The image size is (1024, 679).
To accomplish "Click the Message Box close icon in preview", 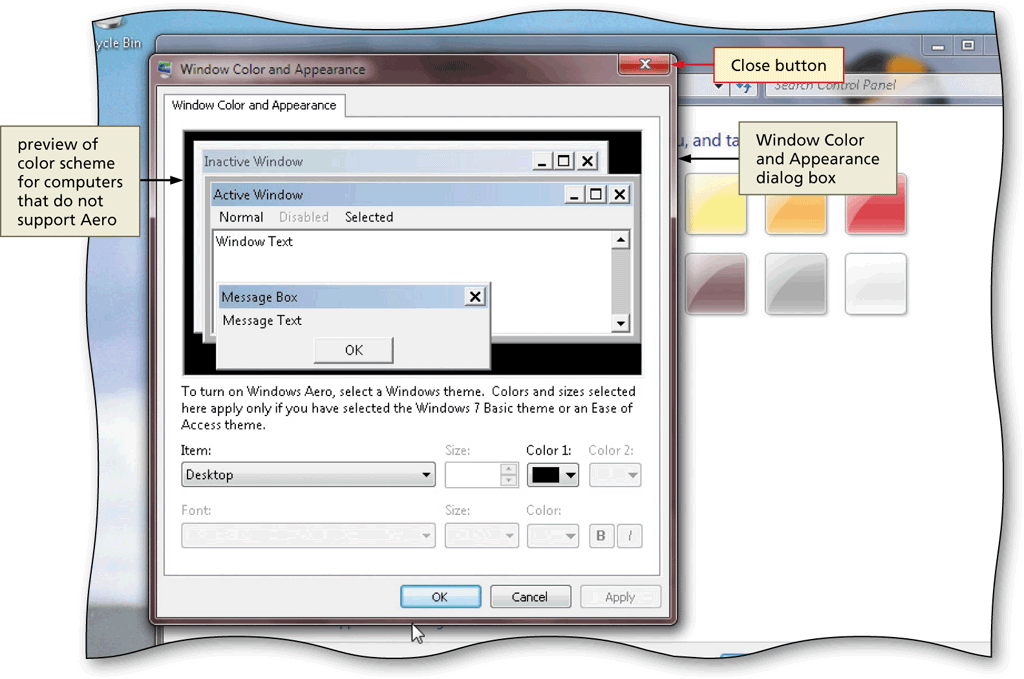I will 475,297.
